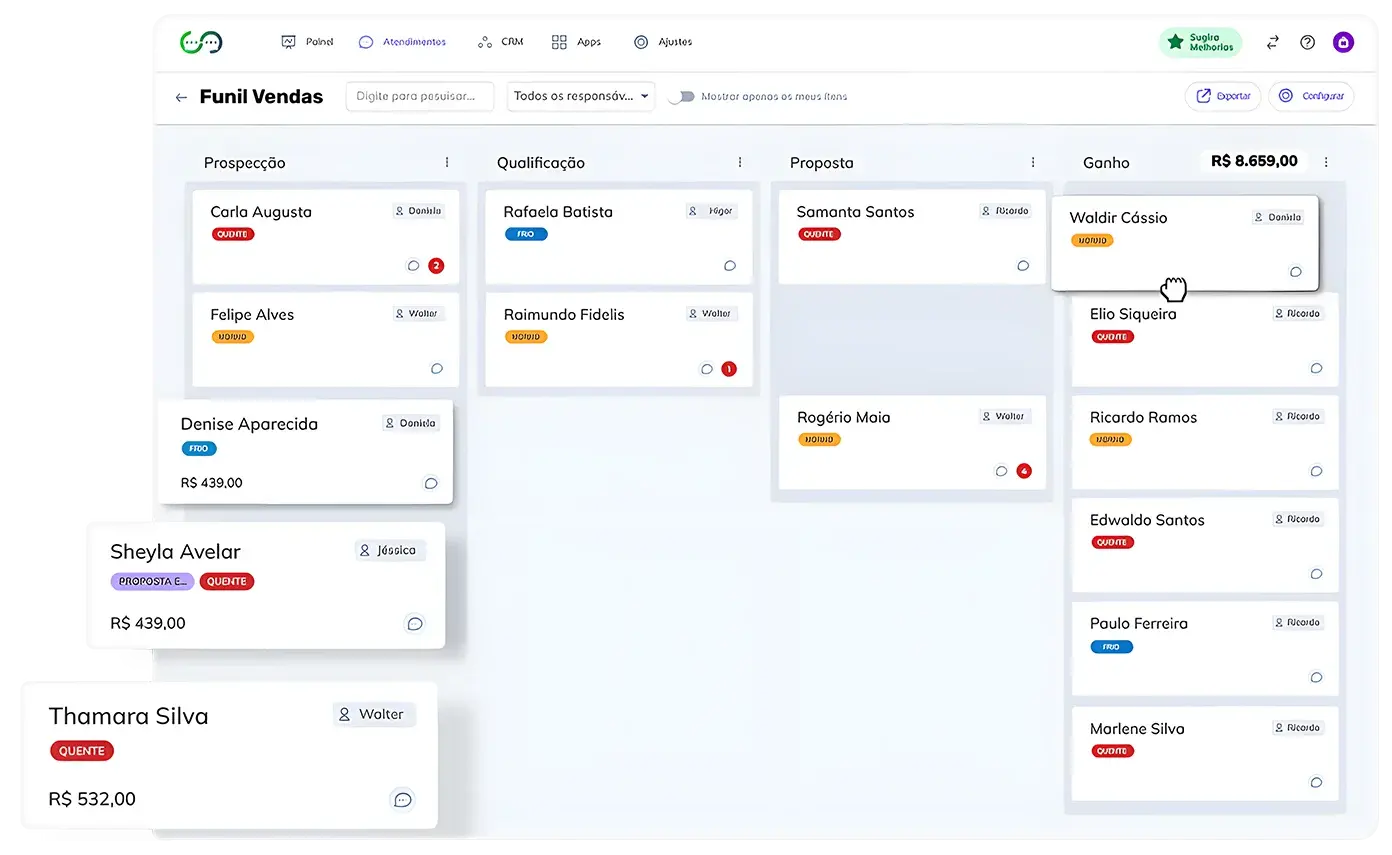The image size is (1392, 855).
Task: Focus the 'Digite para pesquisar' search field
Action: (420, 96)
